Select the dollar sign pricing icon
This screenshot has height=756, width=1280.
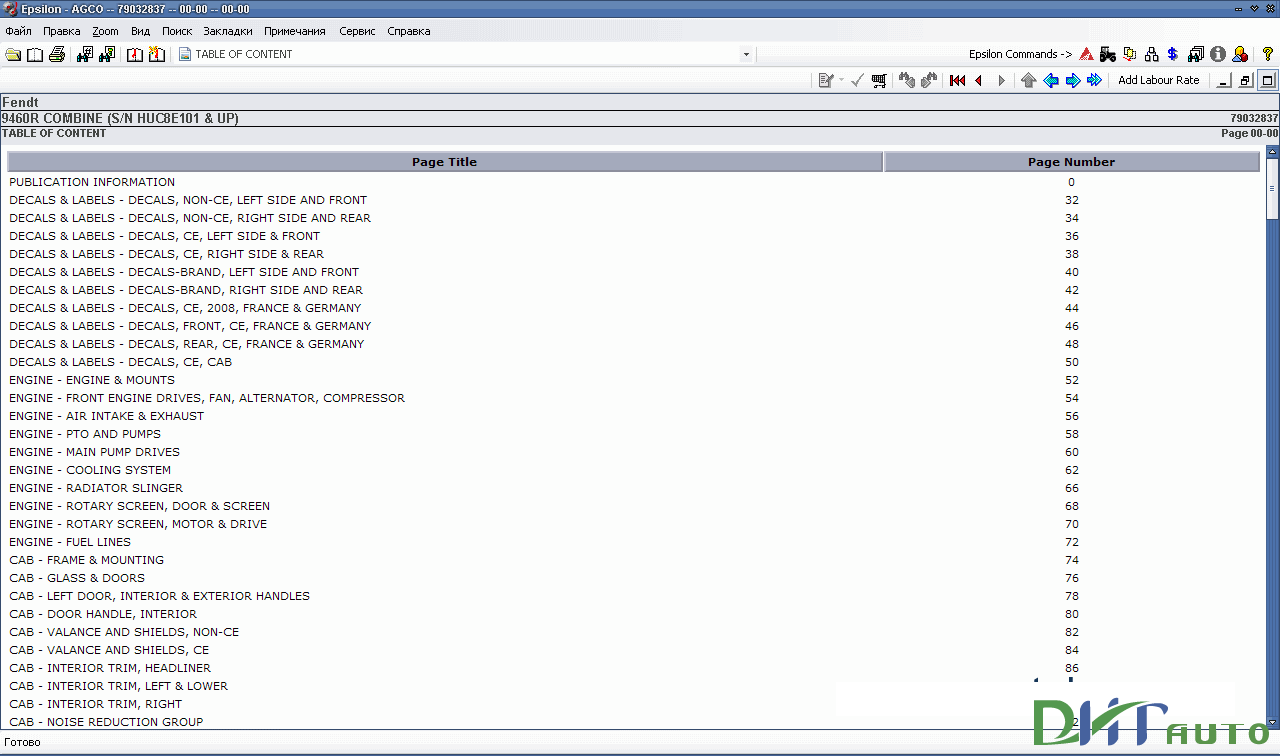(1172, 54)
